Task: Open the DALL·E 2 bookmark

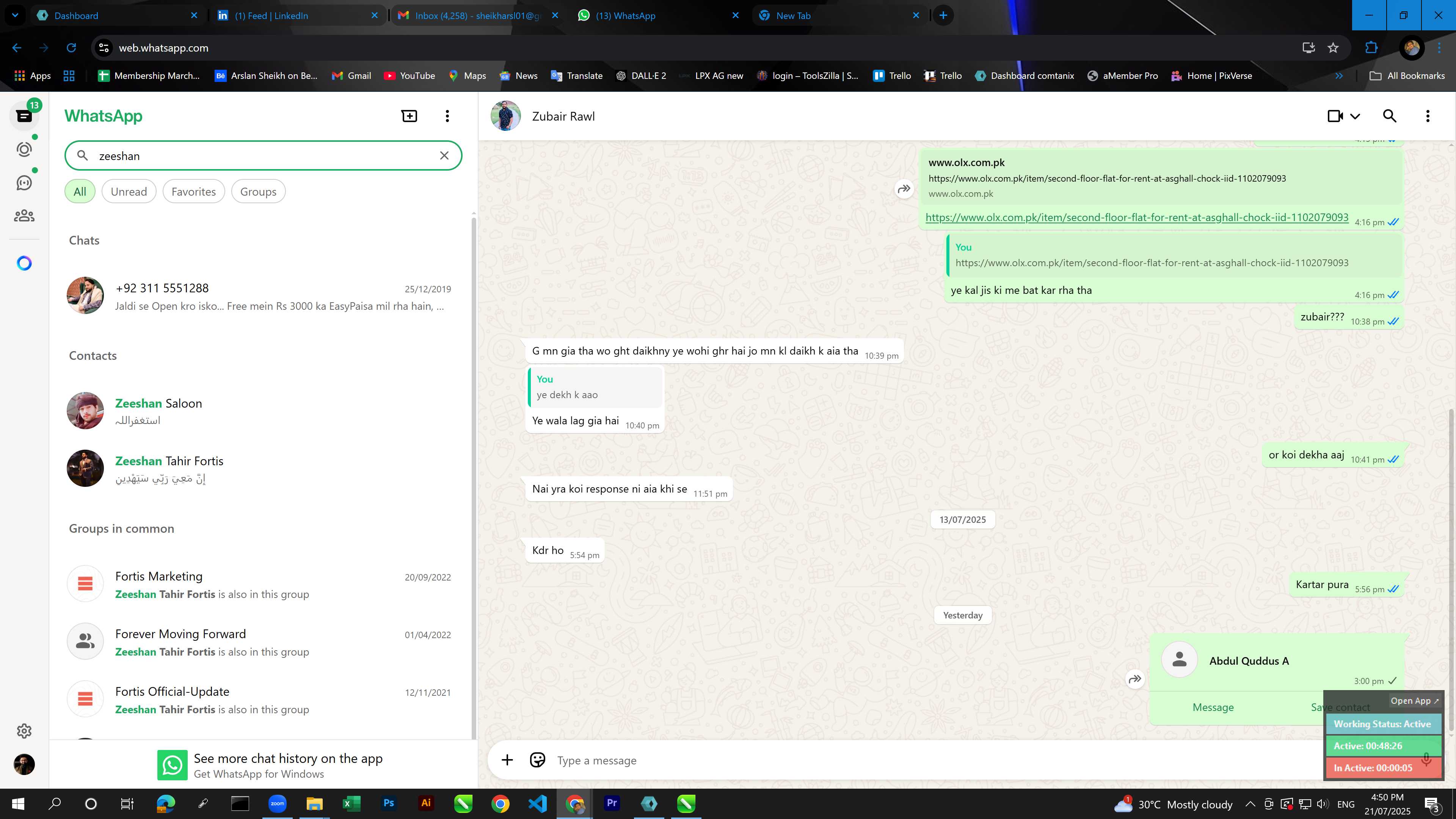Action: 641,76
